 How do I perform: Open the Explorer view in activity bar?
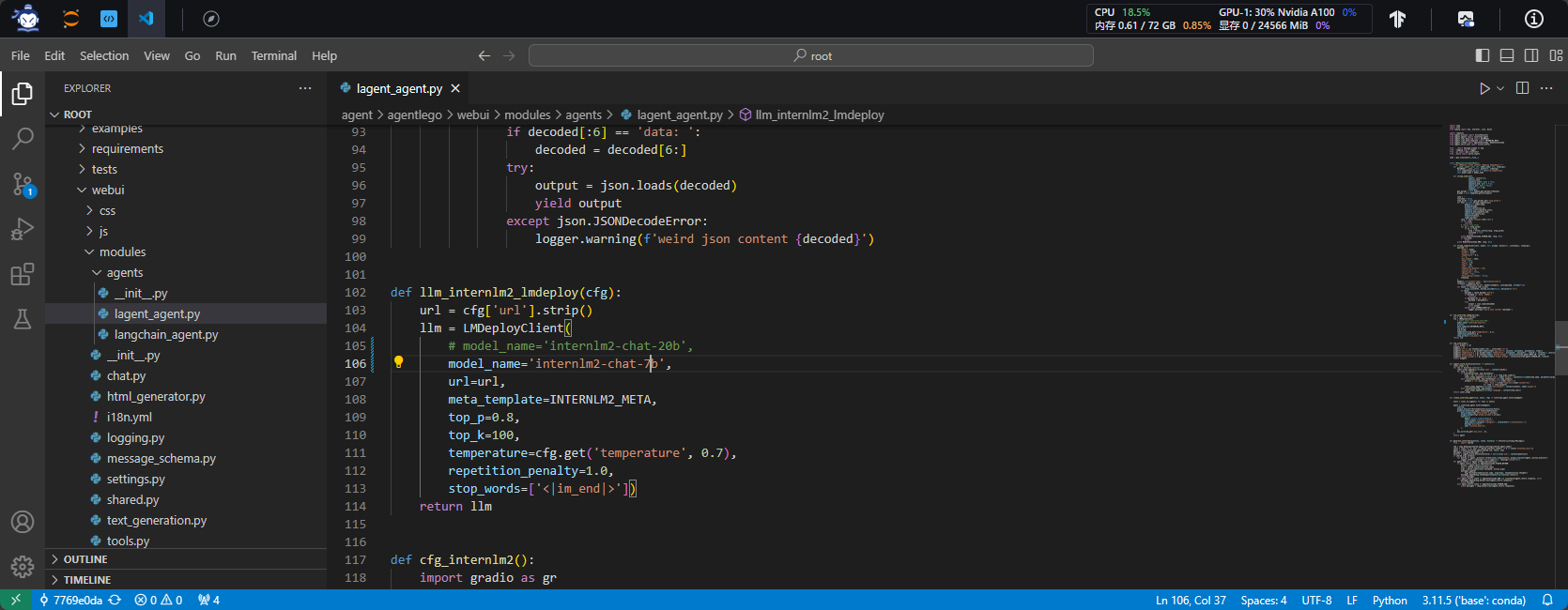(x=23, y=94)
